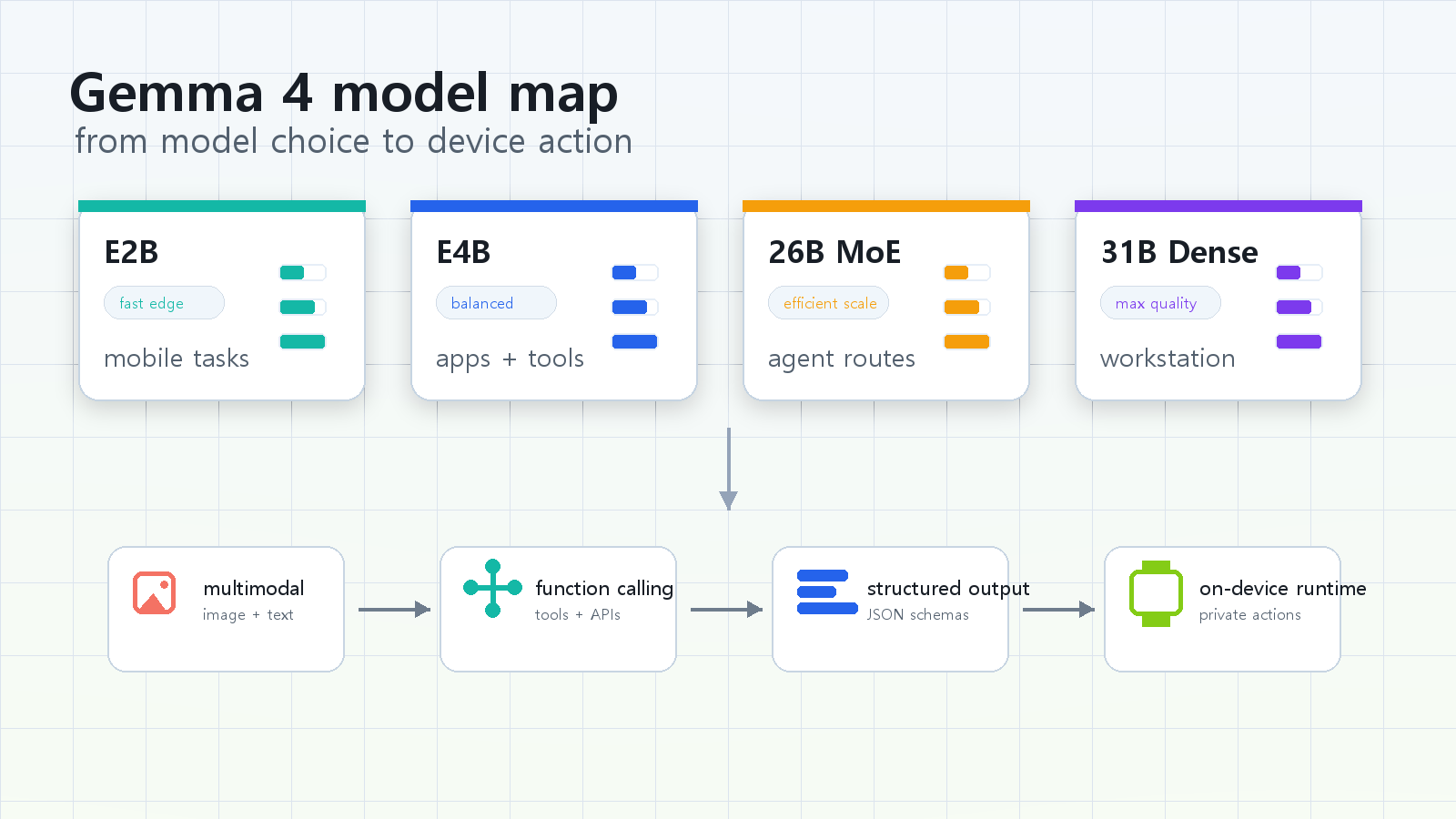The image size is (1456, 819).
Task: Select the "max quality" pill tag
Action: (x=1160, y=303)
